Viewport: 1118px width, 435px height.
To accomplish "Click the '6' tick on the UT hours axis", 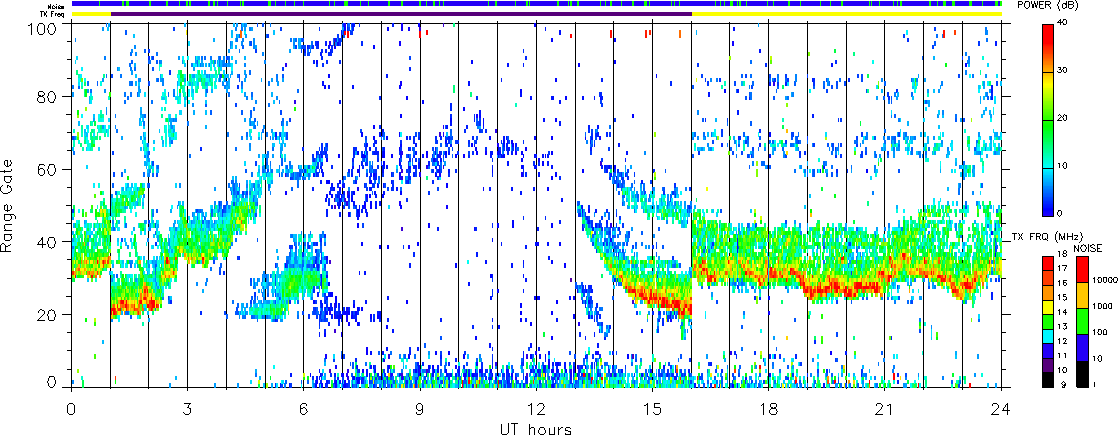I will click(x=304, y=409).
